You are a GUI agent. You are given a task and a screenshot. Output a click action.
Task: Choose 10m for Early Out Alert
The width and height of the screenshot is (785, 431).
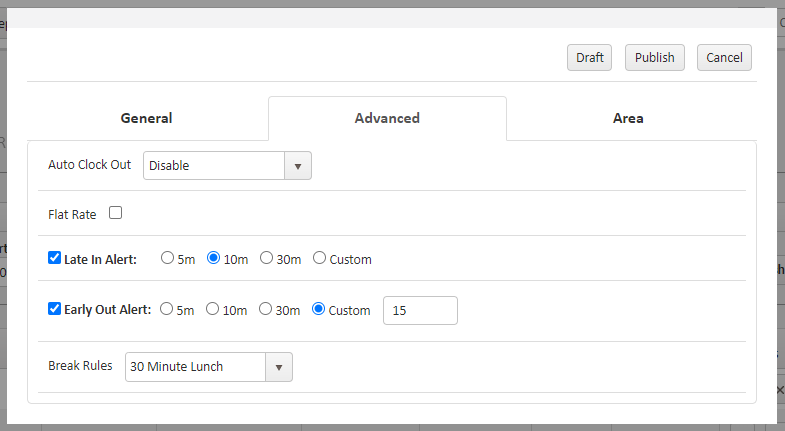click(x=213, y=309)
